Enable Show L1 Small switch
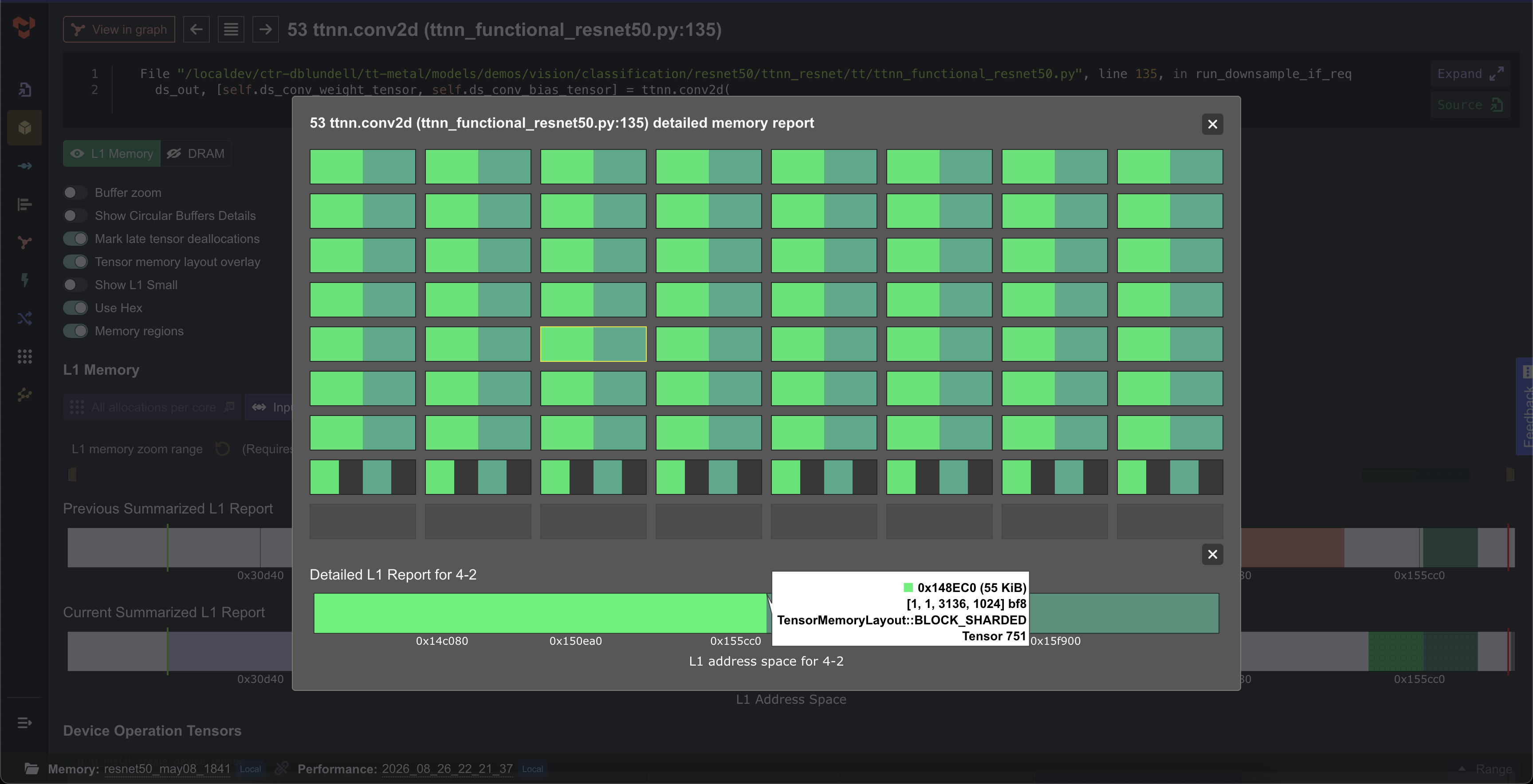The image size is (1533, 784). click(x=75, y=285)
